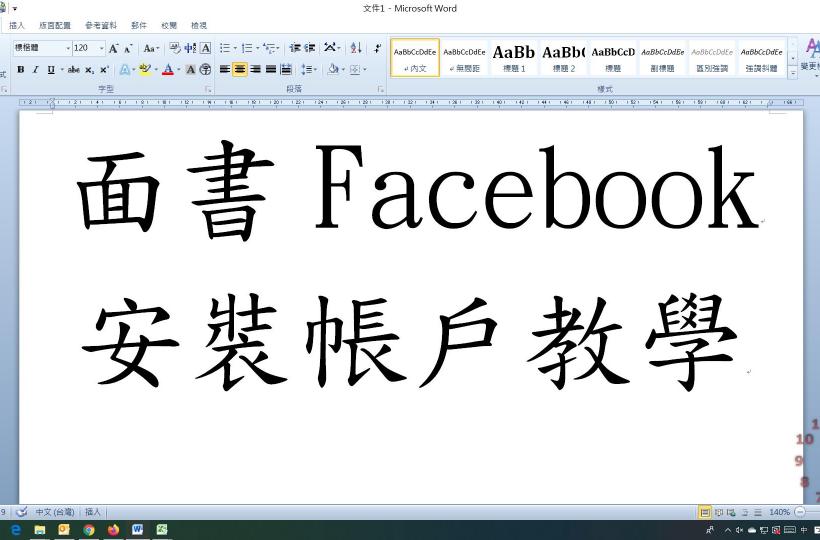Screen dimensions: 820x540
Task: Toggle strikethrough (abc) formatting
Action: click(74, 70)
